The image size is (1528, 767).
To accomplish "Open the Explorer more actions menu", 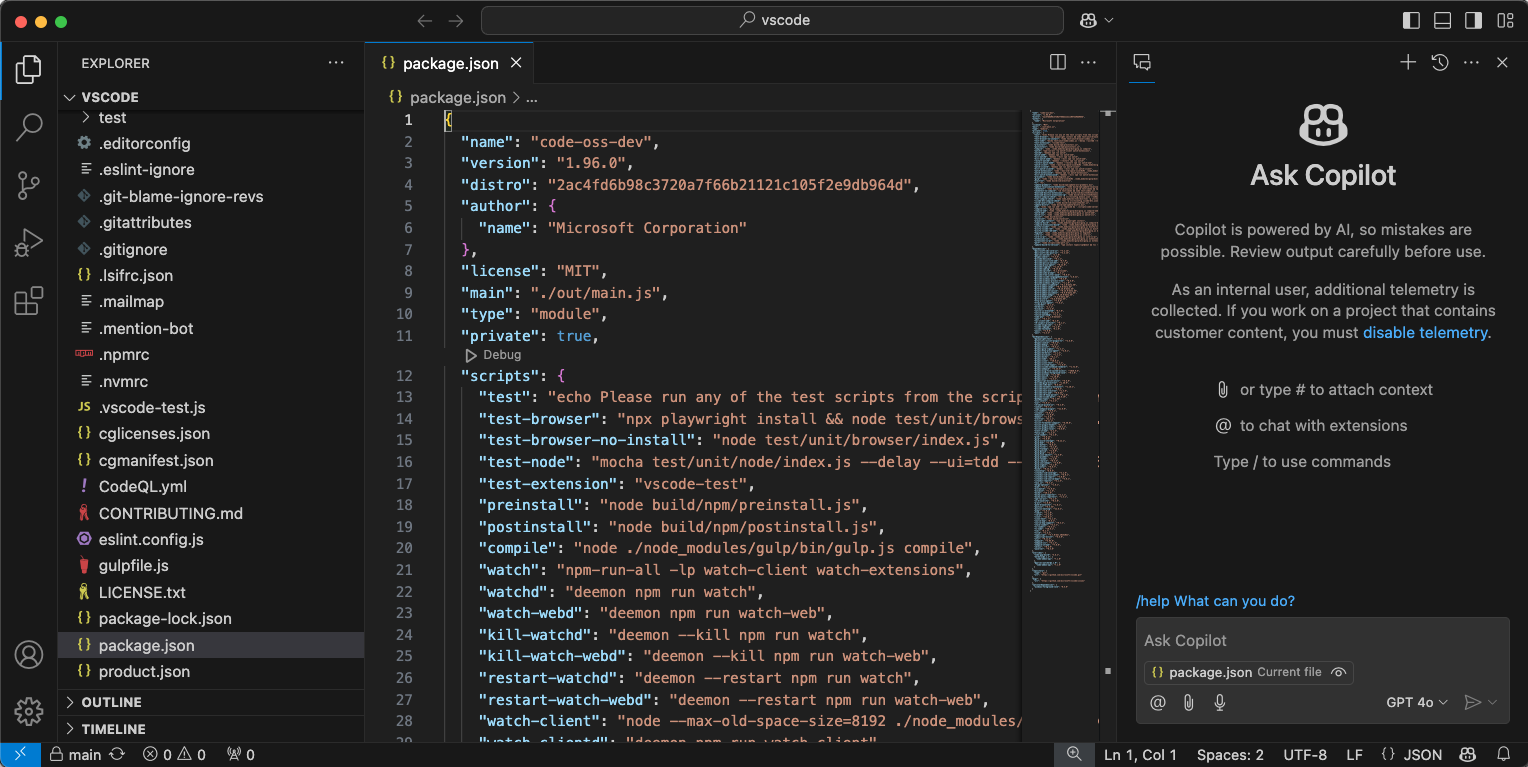I will [x=336, y=62].
